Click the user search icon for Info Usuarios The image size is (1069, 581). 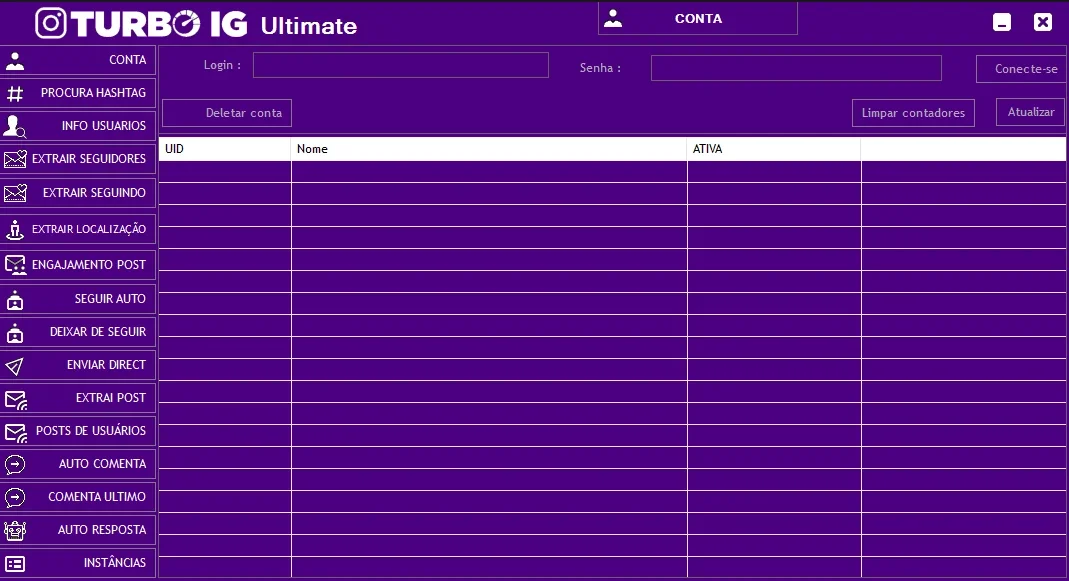pos(15,126)
